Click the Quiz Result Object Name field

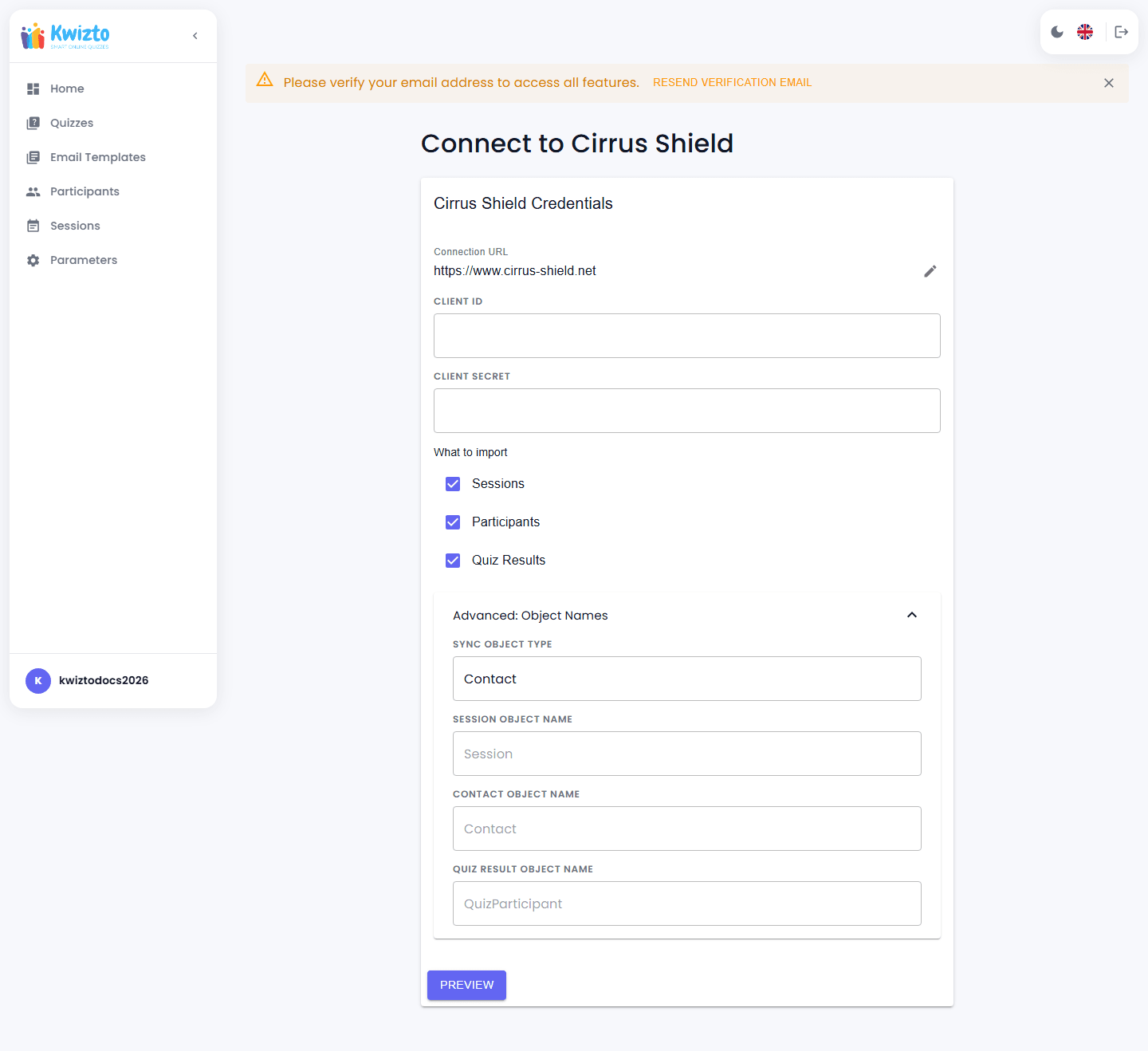tap(687, 903)
